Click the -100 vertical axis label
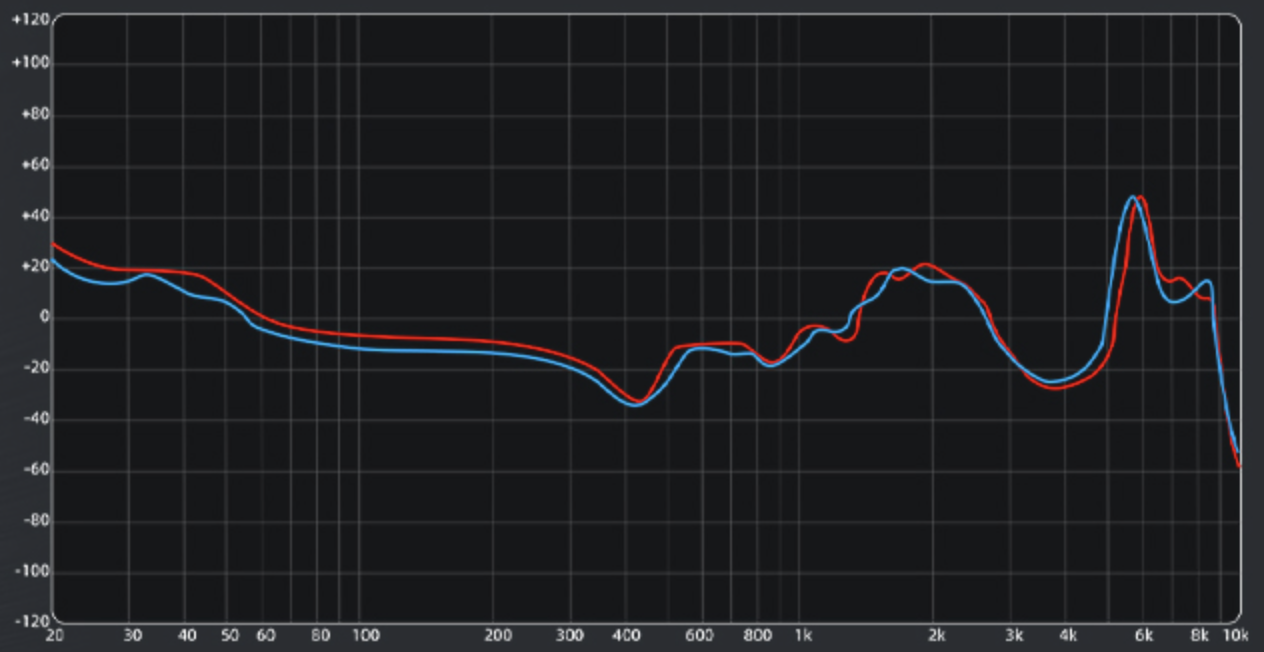 [32, 572]
